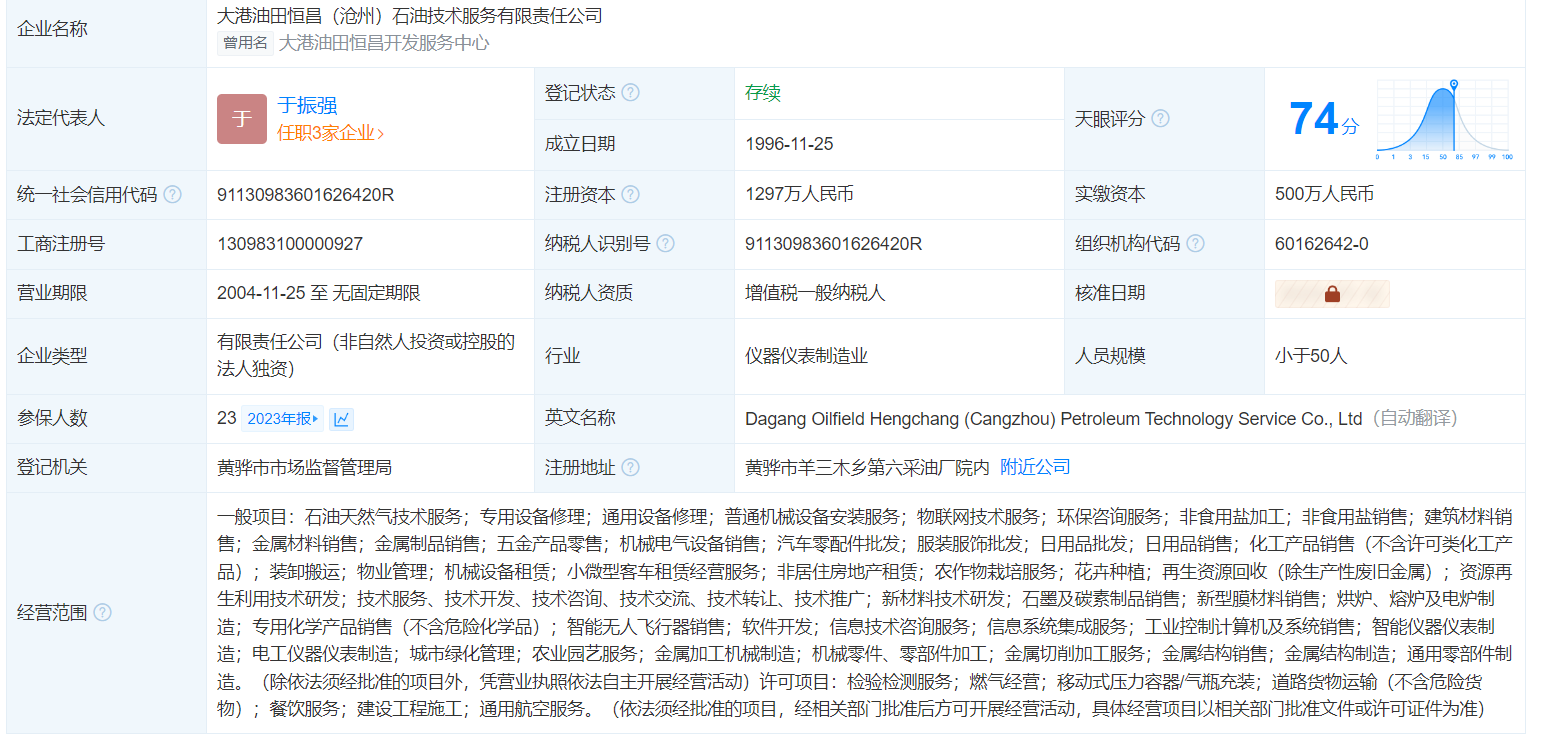This screenshot has height=744, width=1542.
Task: Click the help icon next to 天眼评分
Action: pos(1160,118)
